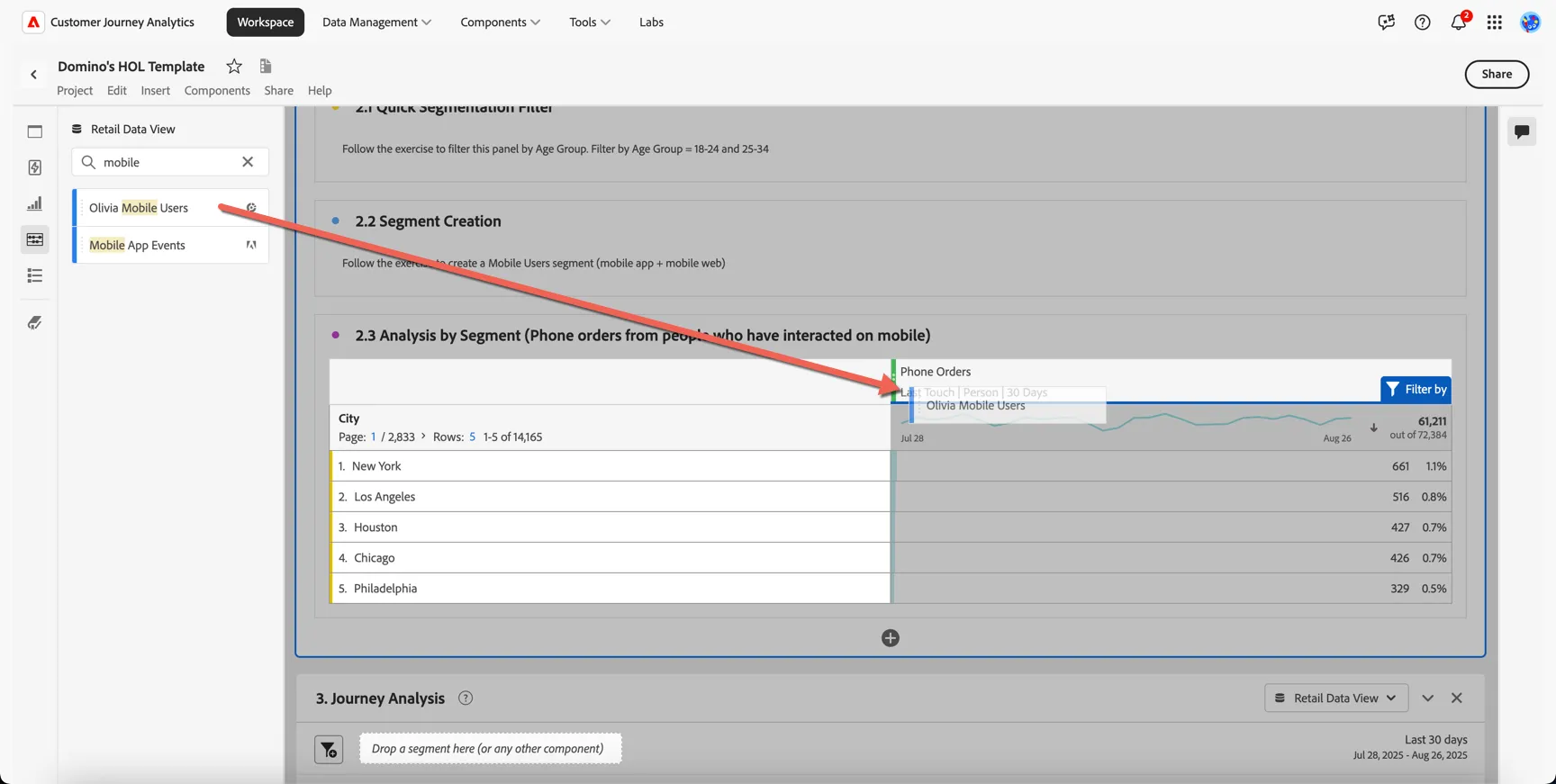This screenshot has height=784, width=1556.
Task: Open the Data Management dropdown
Action: click(x=376, y=23)
